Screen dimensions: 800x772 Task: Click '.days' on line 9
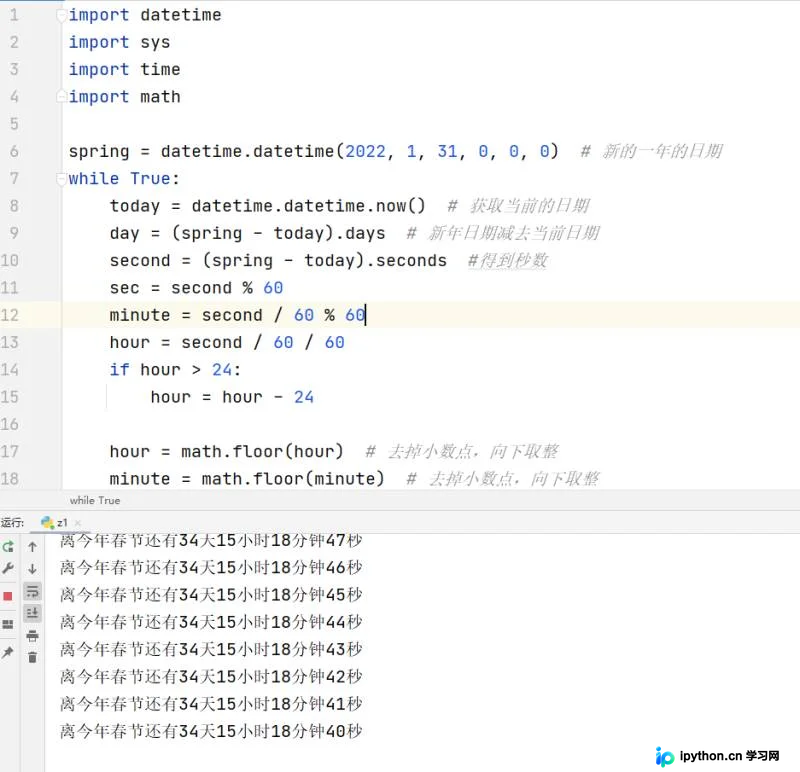coord(360,233)
